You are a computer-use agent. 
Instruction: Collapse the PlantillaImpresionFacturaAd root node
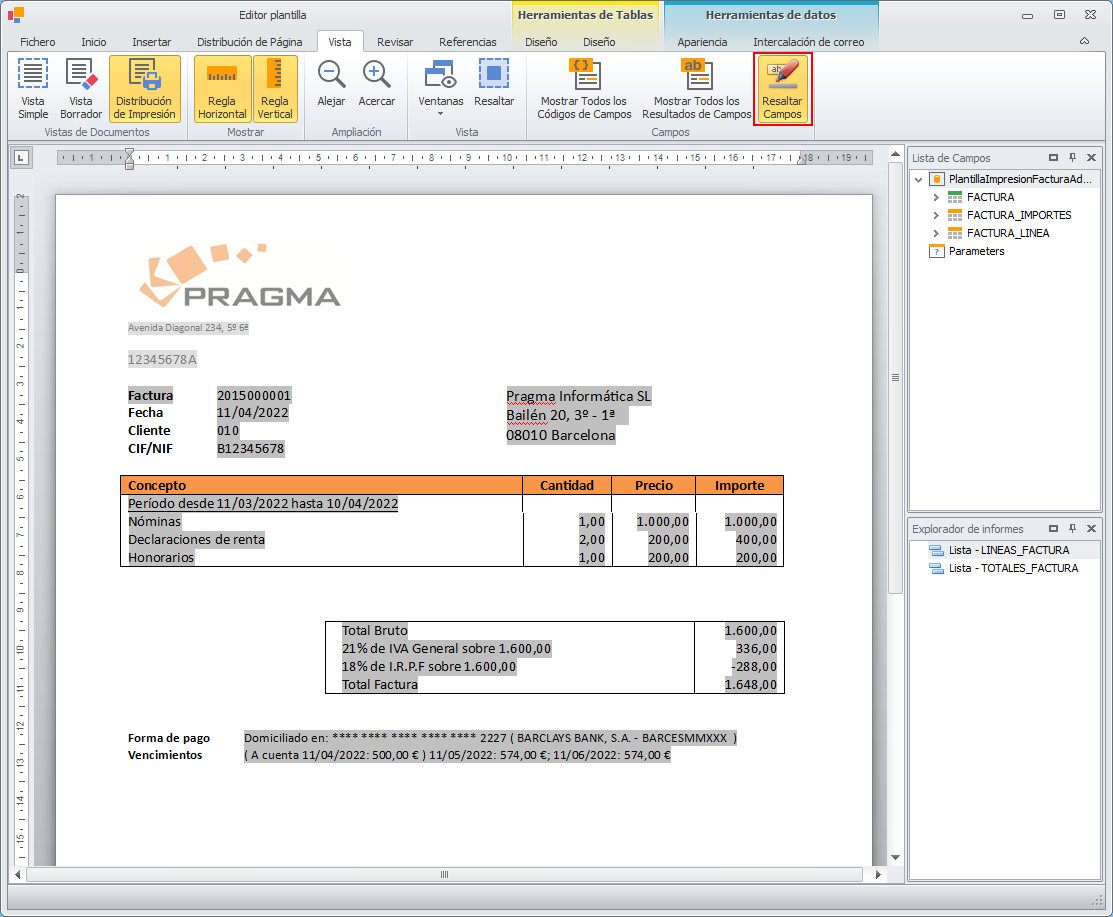click(919, 180)
